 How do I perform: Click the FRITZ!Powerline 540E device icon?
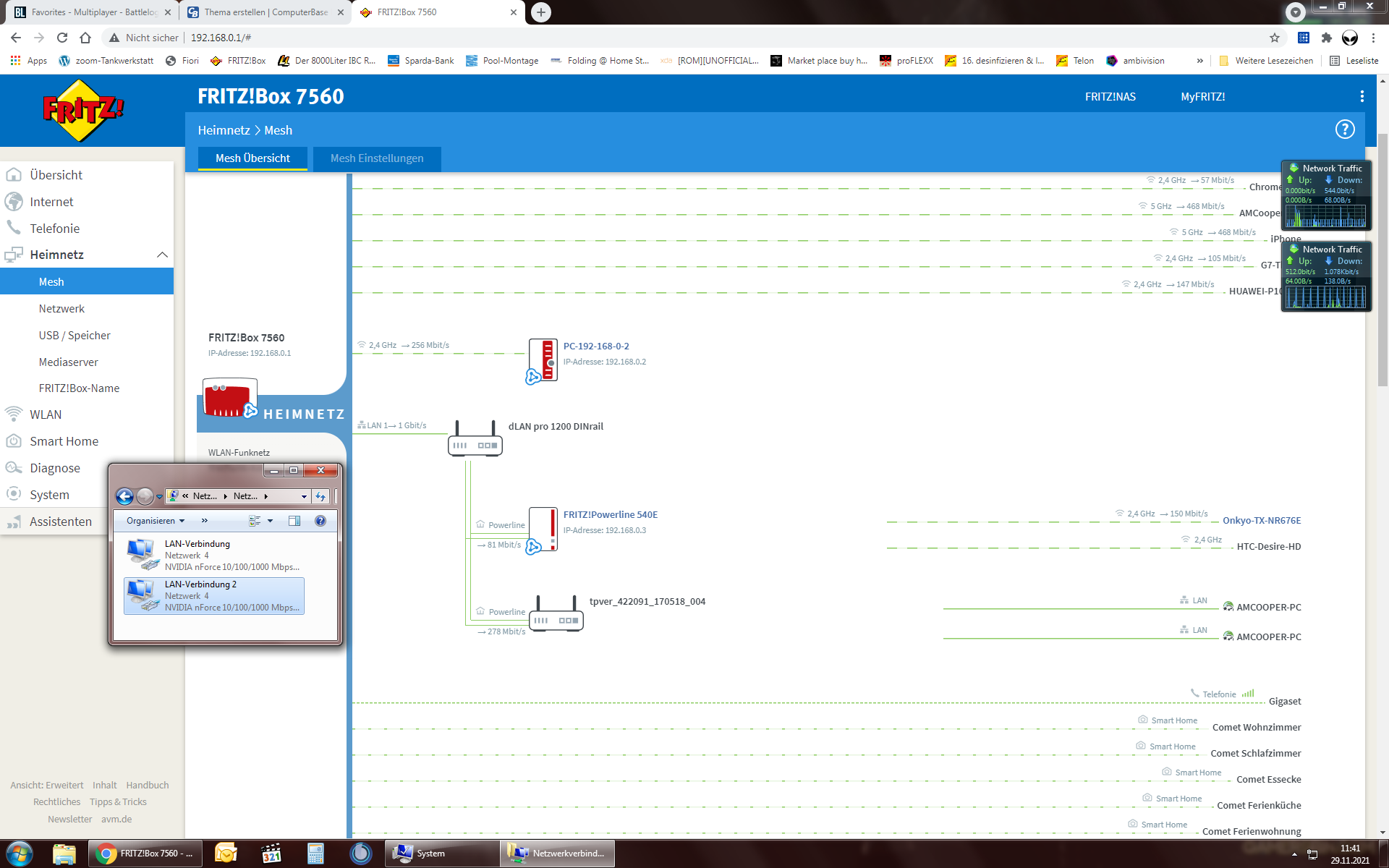tap(543, 530)
